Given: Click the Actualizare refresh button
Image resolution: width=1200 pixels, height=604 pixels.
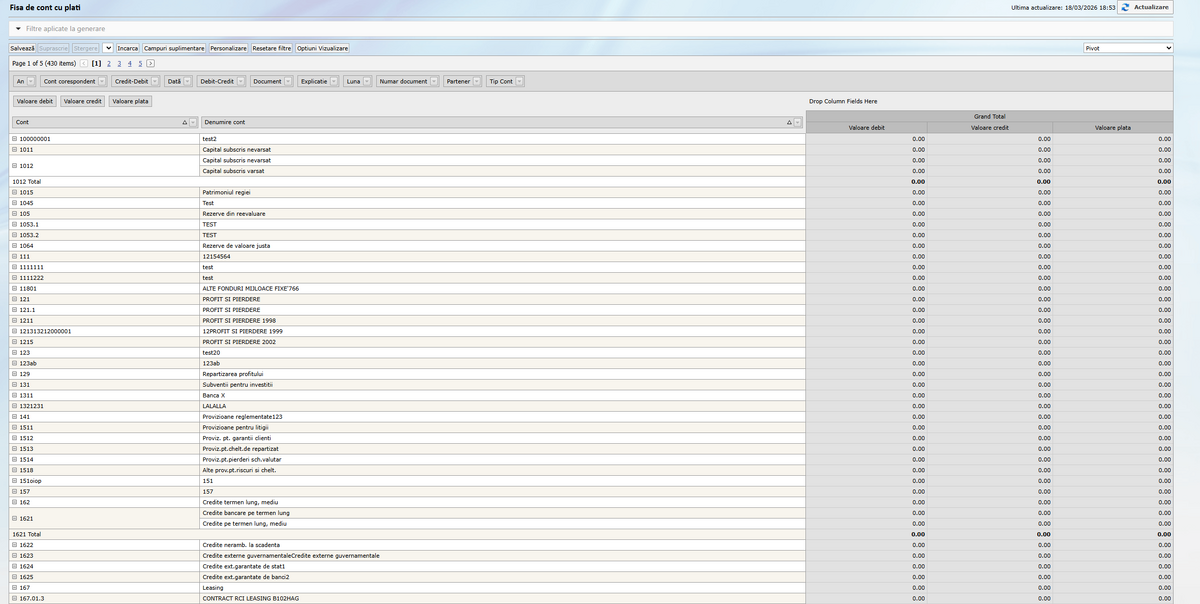Looking at the screenshot, I should (1145, 7).
